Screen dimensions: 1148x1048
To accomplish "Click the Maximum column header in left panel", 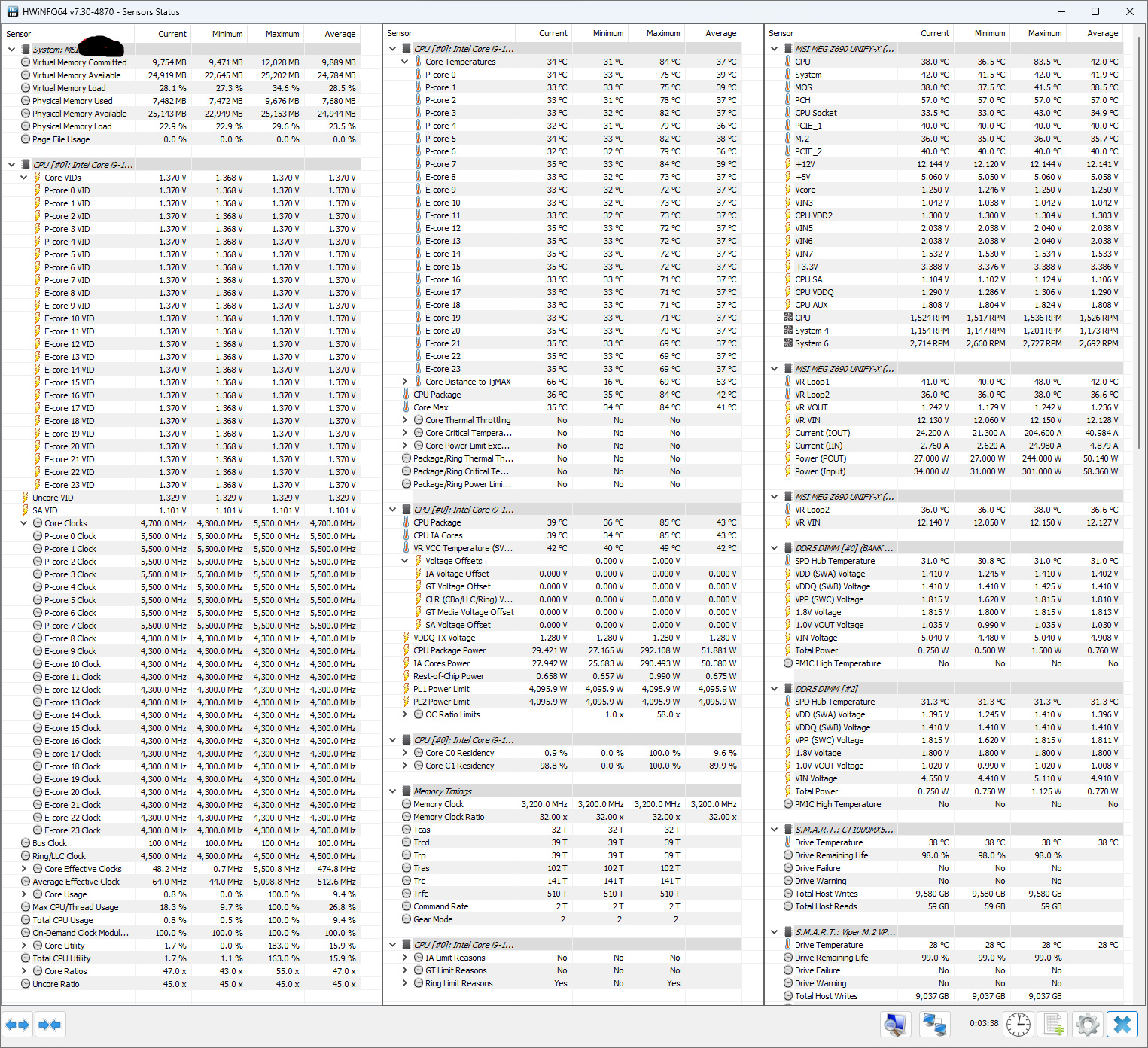I will tap(282, 34).
